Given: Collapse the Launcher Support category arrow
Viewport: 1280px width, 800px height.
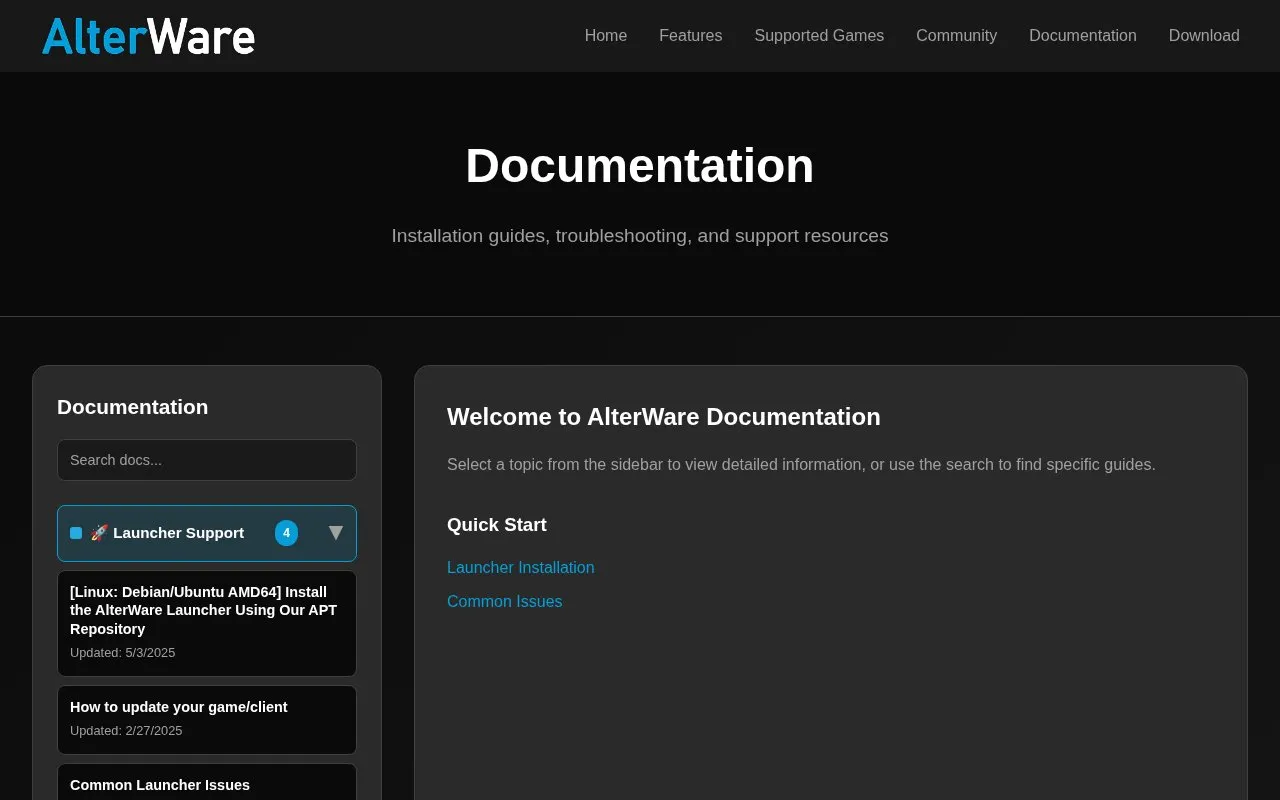Looking at the screenshot, I should (x=336, y=533).
